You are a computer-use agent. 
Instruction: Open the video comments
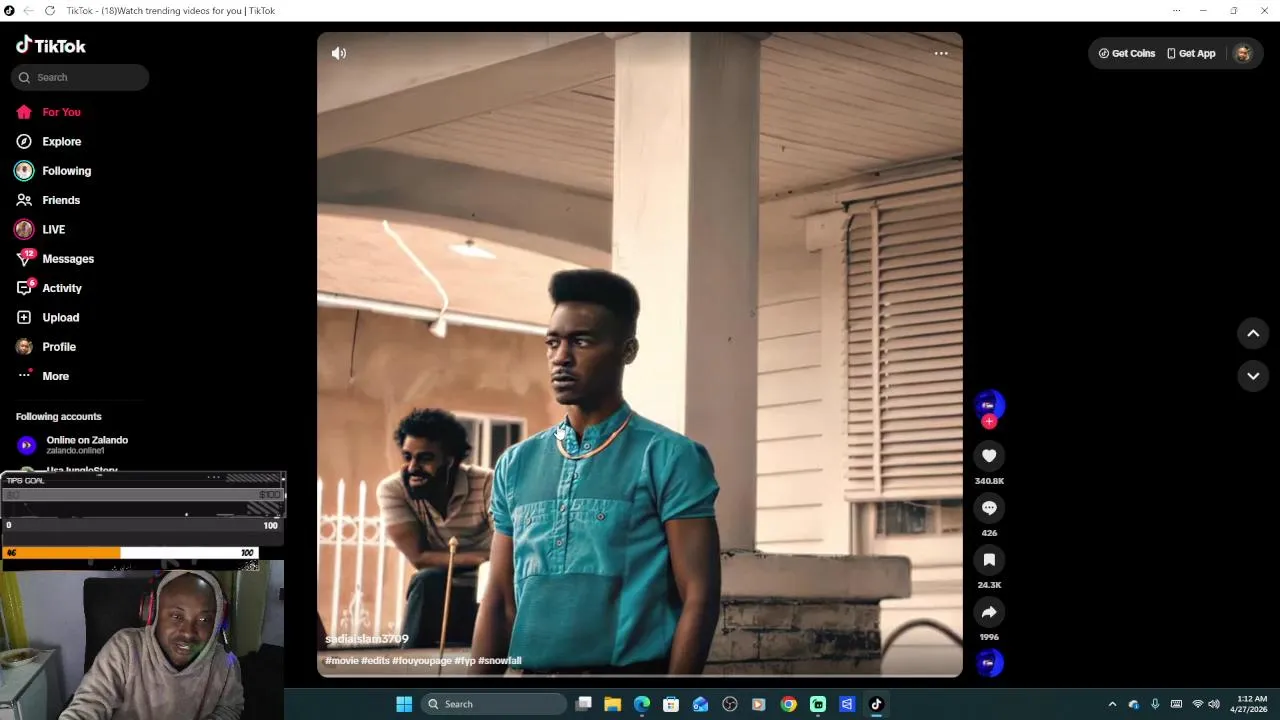point(989,508)
